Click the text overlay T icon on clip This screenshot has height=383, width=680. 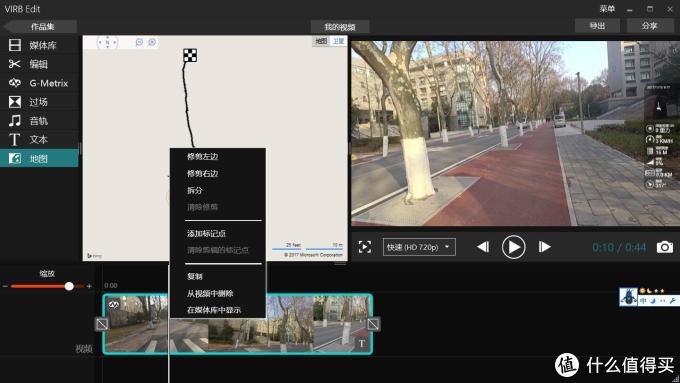(361, 343)
